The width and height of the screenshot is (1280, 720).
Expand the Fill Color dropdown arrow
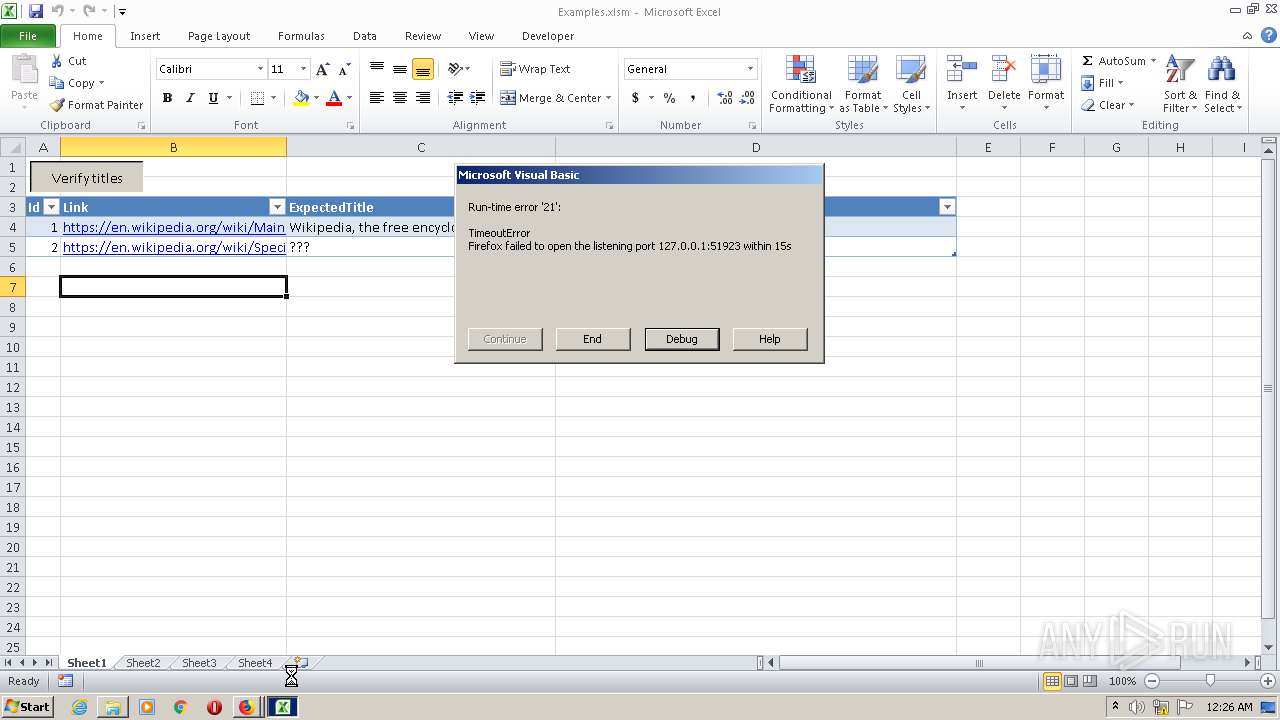(x=316, y=98)
